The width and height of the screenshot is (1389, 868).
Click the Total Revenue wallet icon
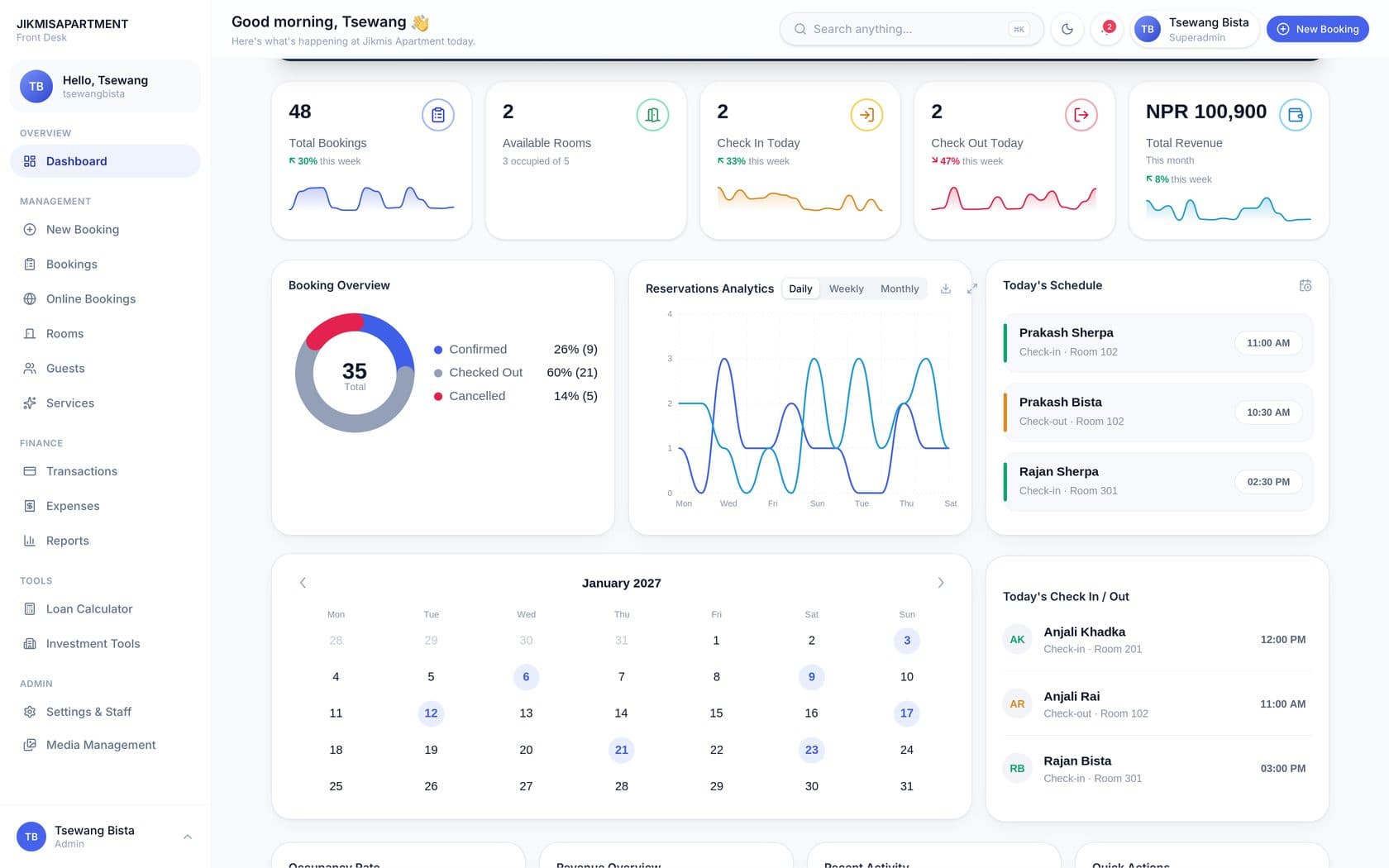point(1295,115)
